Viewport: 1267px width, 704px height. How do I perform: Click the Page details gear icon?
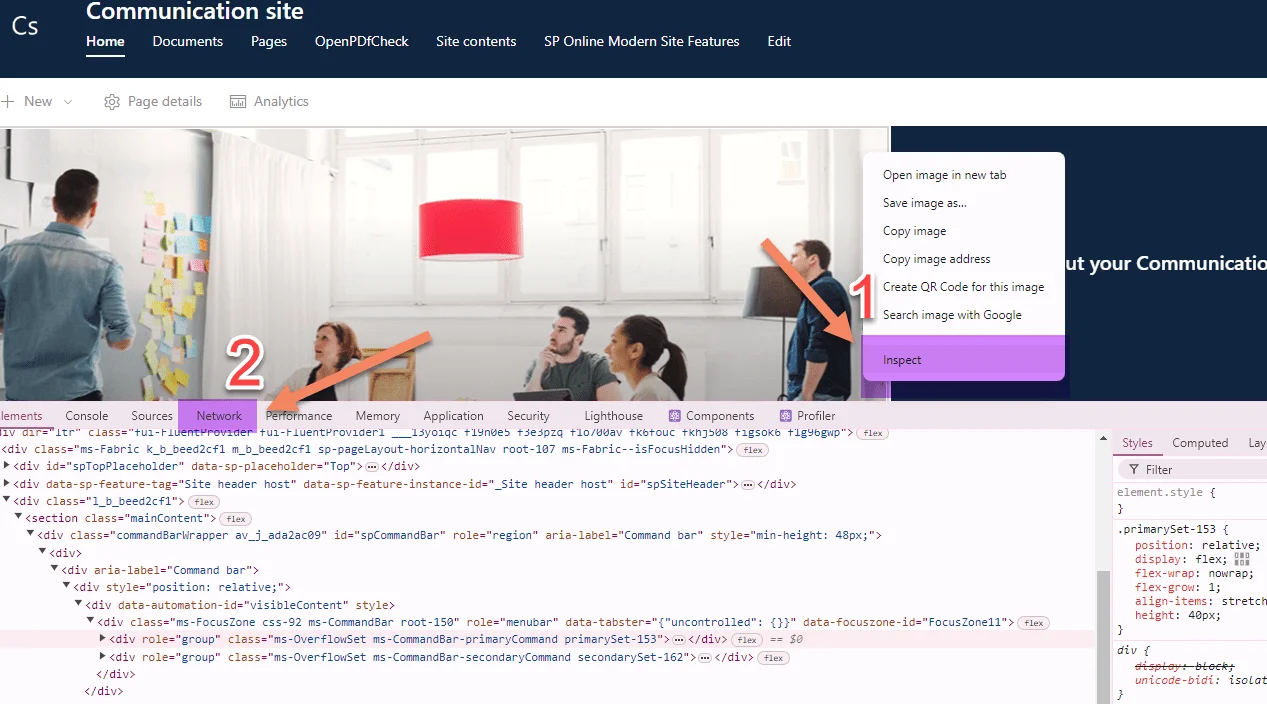pyautogui.click(x=112, y=102)
